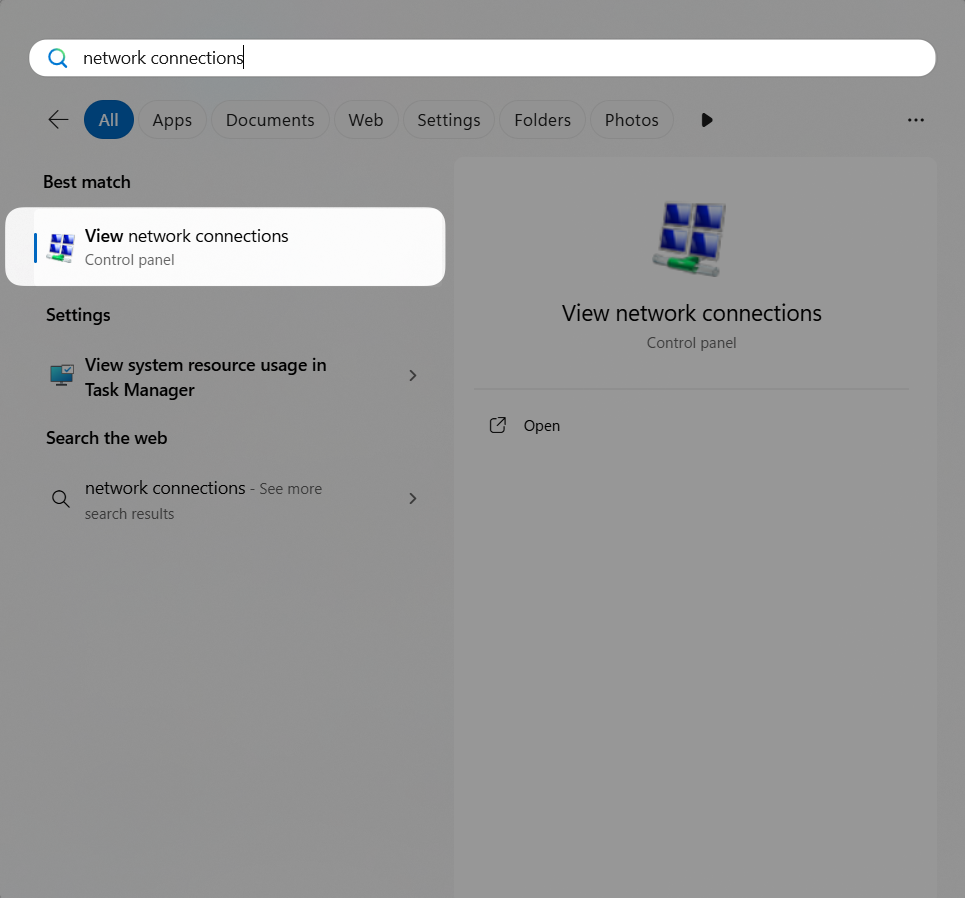Screen dimensions: 965x898
Task: Click the Open external-link icon in preview pane
Action: 497,426
